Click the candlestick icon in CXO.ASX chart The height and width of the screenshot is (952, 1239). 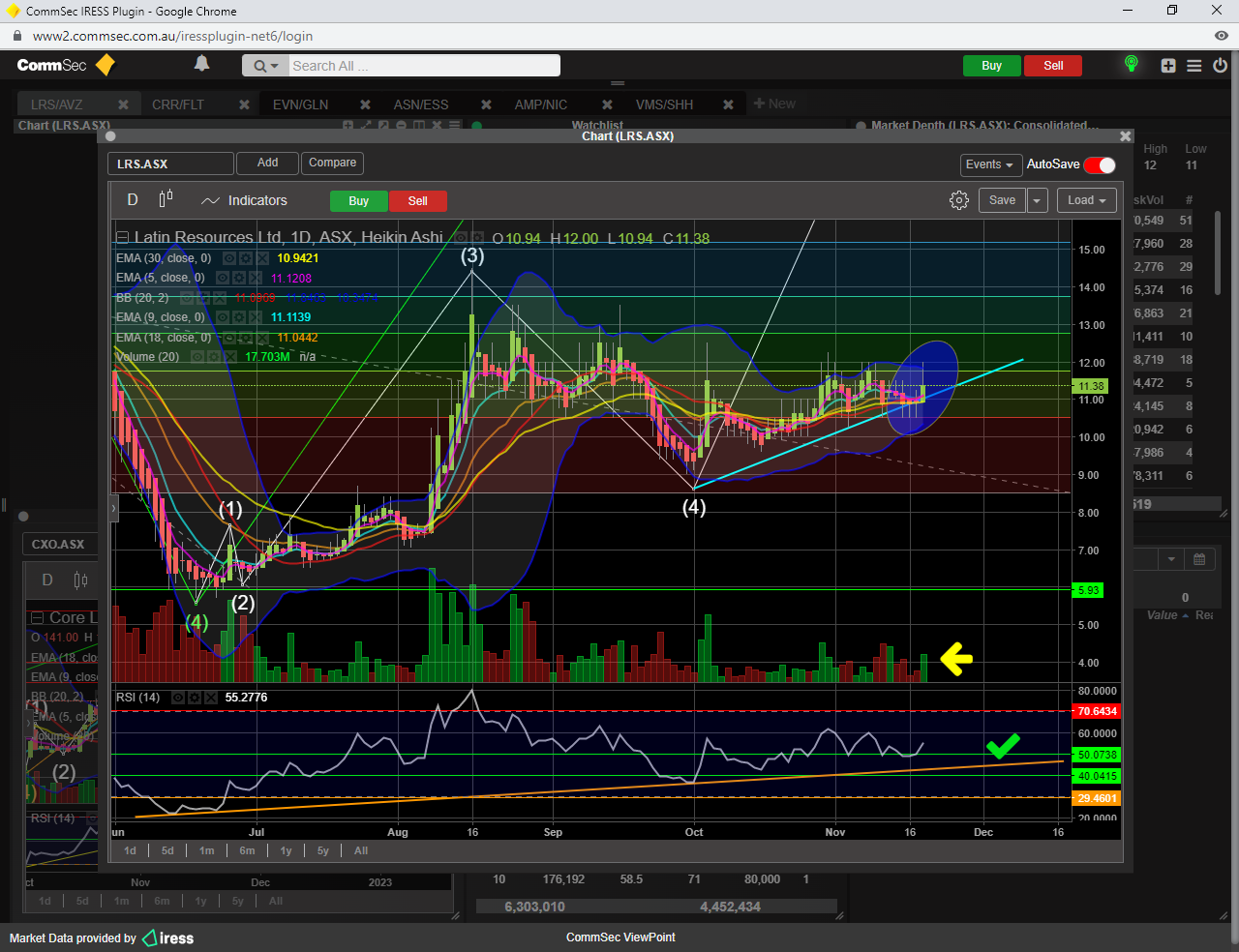(80, 580)
